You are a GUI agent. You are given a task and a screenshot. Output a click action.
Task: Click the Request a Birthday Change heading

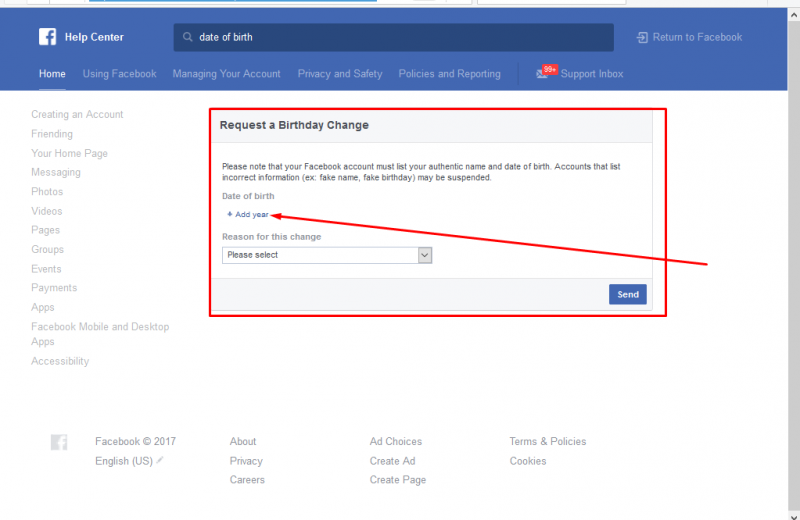[294, 125]
